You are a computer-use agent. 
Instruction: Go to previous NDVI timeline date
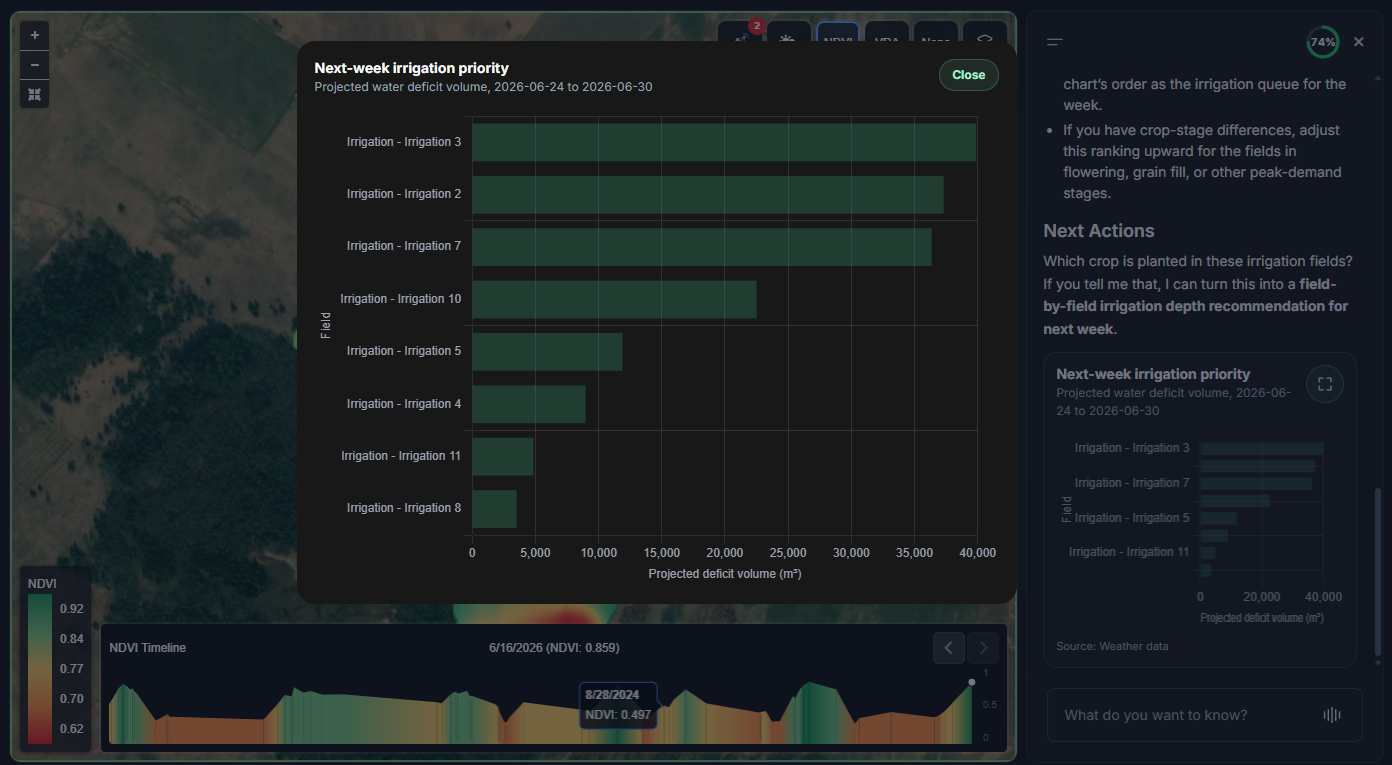click(949, 648)
